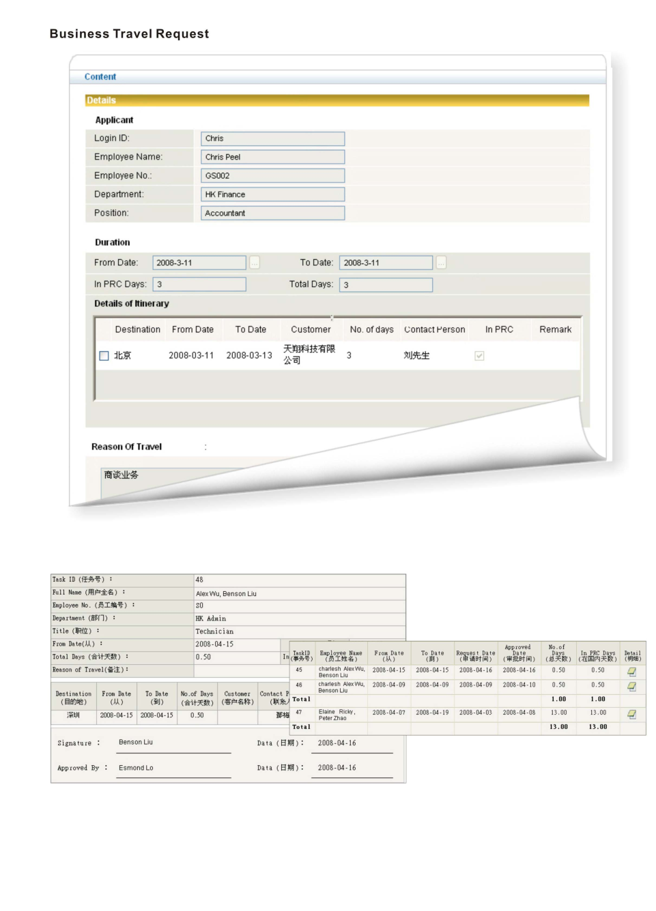Click the Employee Name column header in list
Screen dimensions: 656x911
pos(340,656)
